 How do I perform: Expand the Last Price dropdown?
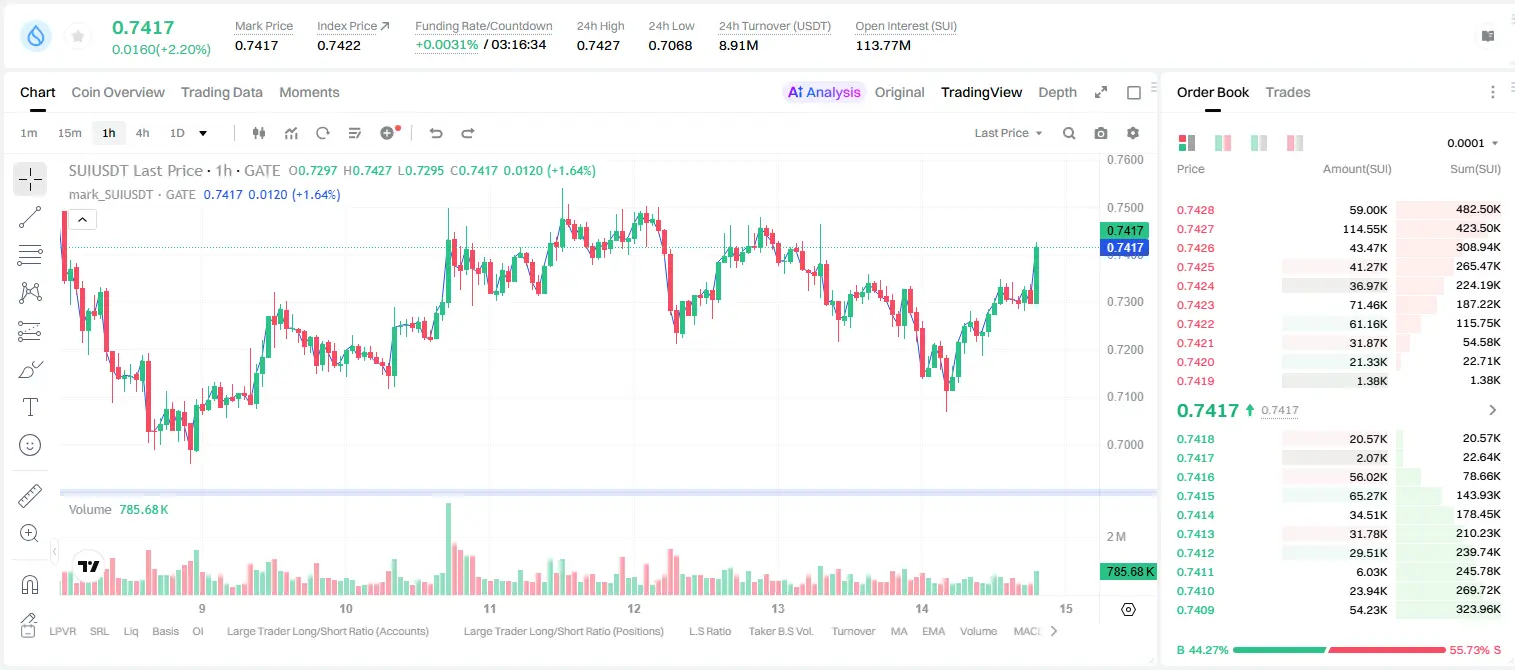[1008, 133]
